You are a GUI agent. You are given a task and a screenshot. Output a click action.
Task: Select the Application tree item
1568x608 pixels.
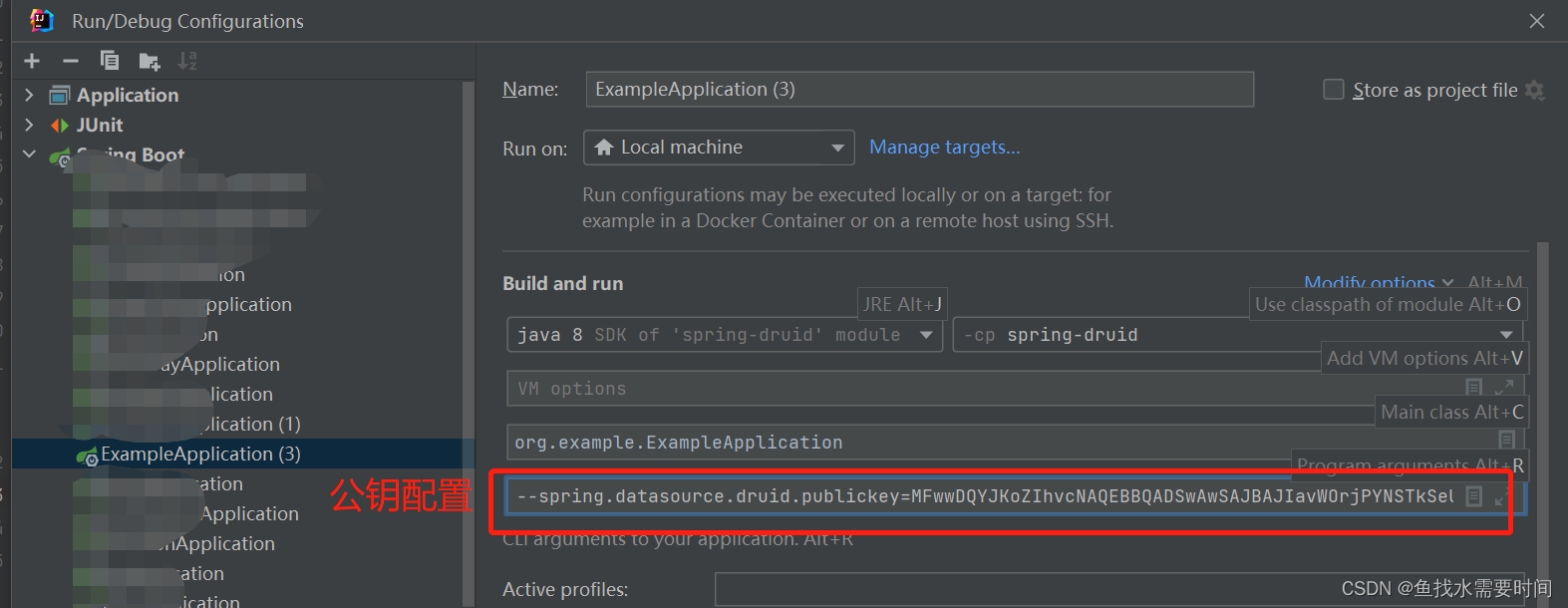[128, 95]
